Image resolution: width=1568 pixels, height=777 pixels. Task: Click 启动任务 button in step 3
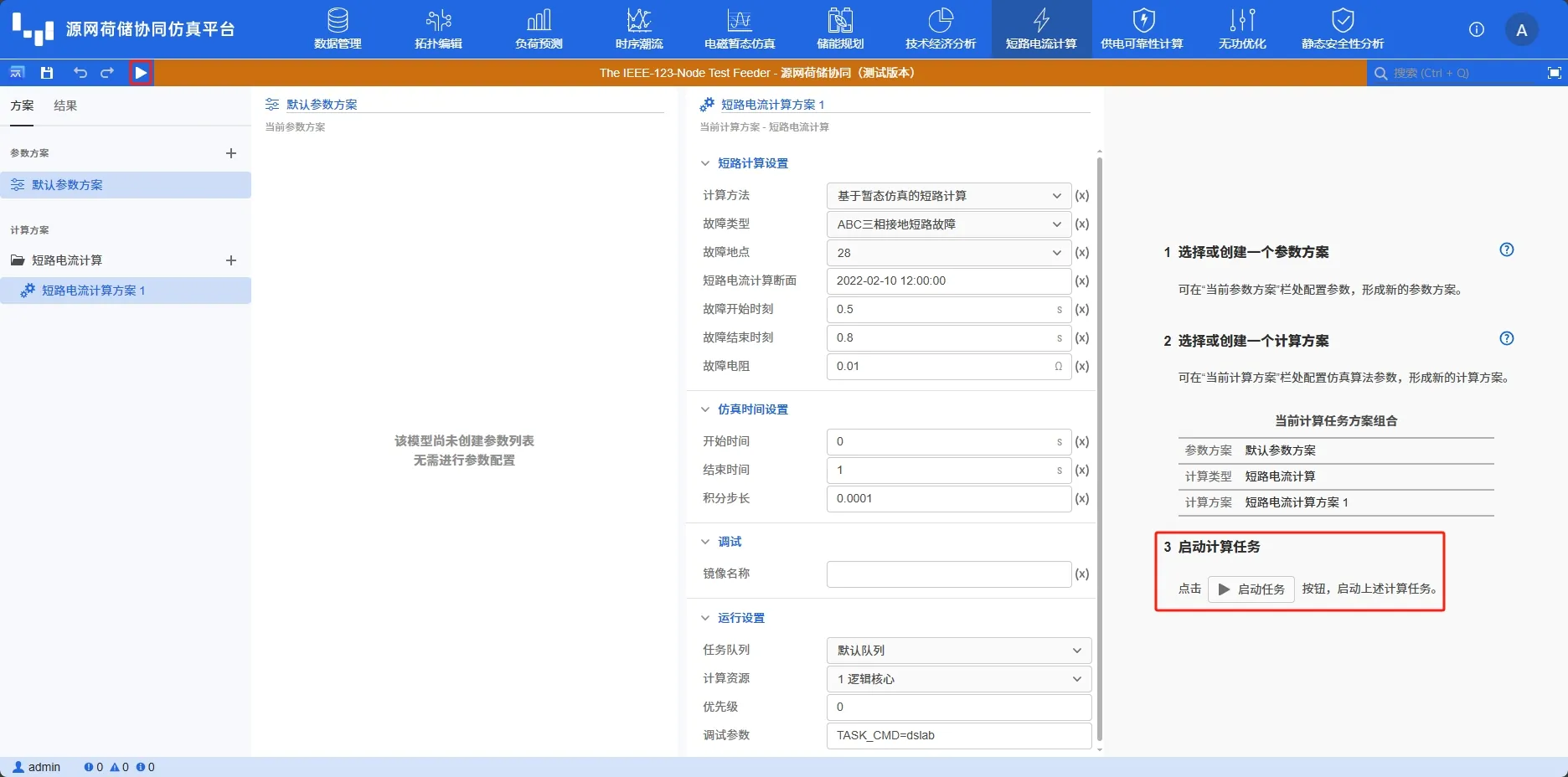pyautogui.click(x=1251, y=589)
